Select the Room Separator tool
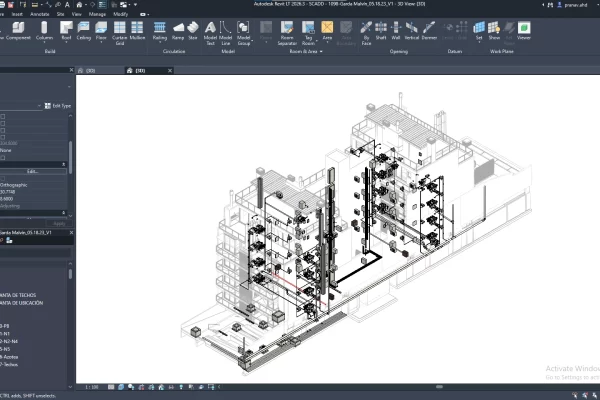 pyautogui.click(x=287, y=33)
